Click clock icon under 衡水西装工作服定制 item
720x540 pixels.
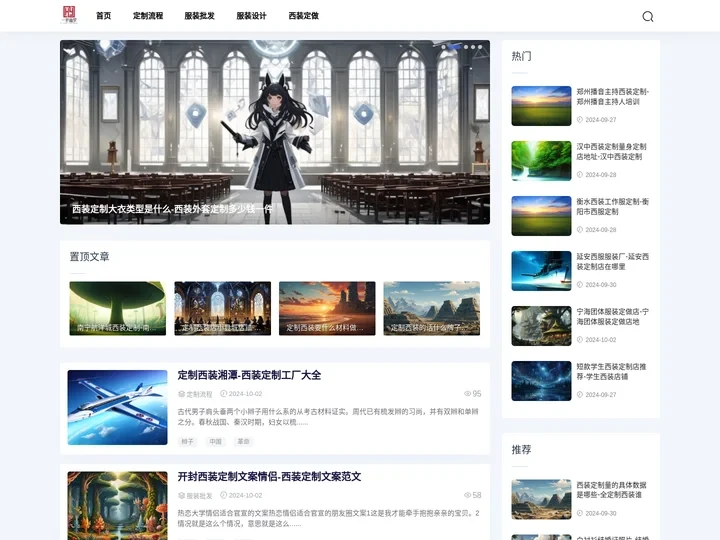pos(580,230)
